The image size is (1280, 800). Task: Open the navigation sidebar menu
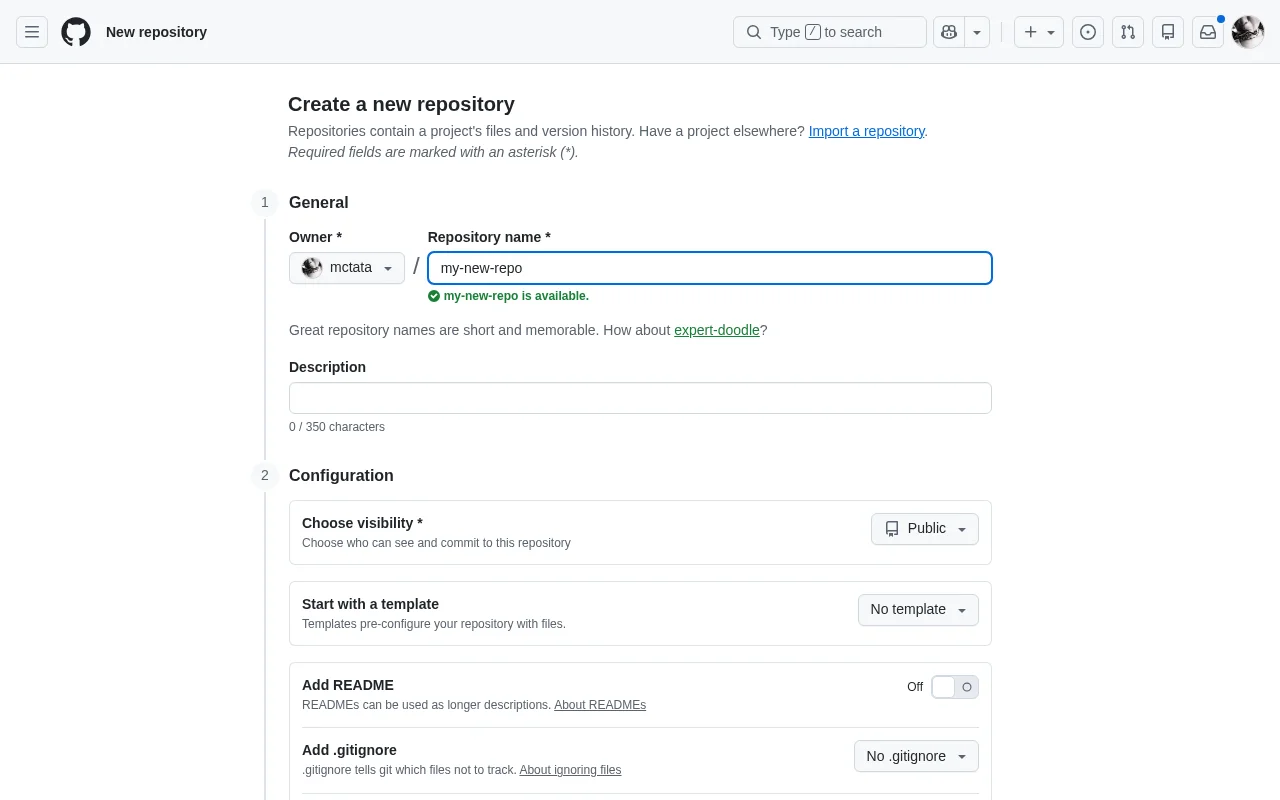(x=32, y=32)
